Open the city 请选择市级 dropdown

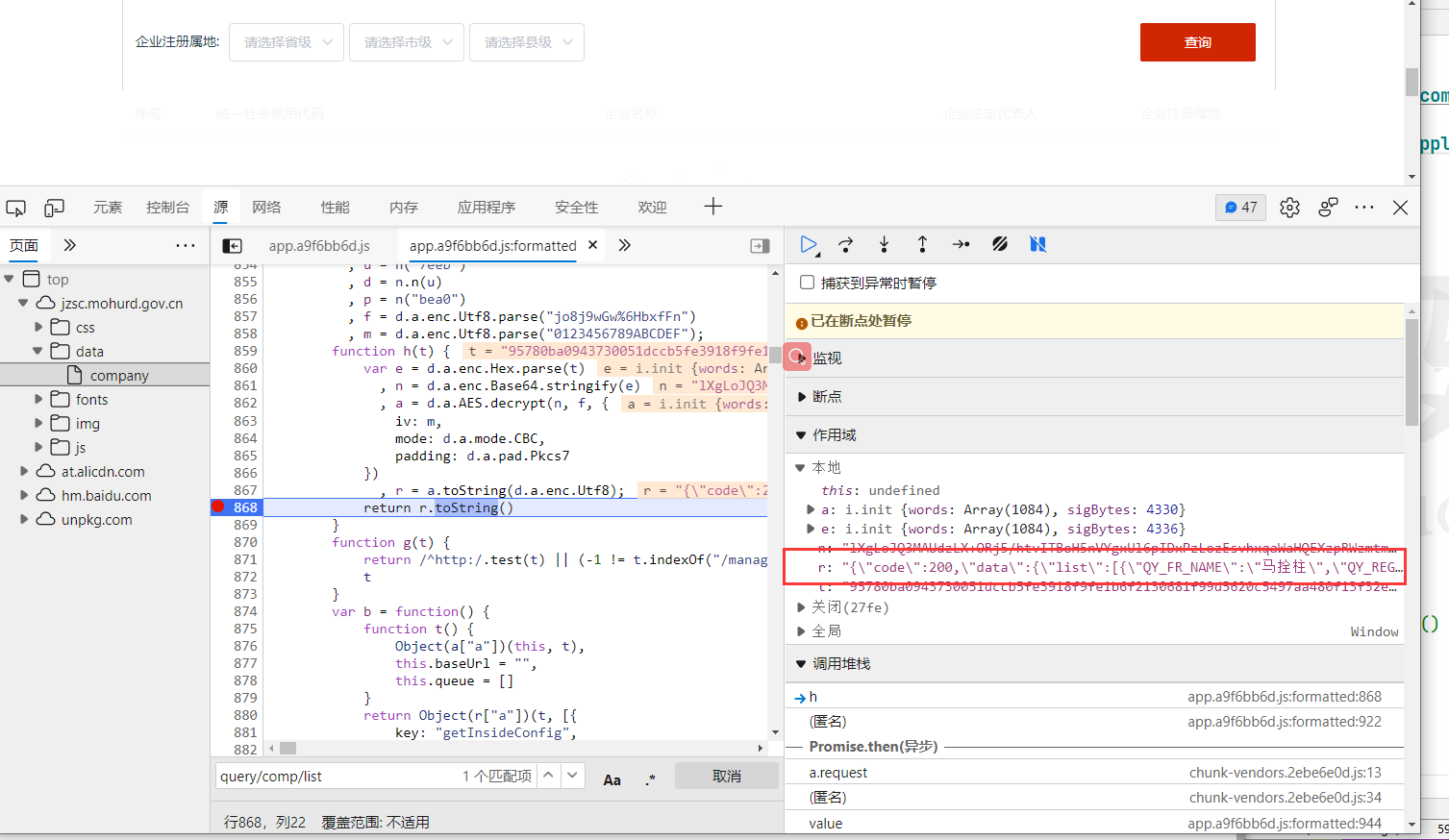pyautogui.click(x=407, y=42)
